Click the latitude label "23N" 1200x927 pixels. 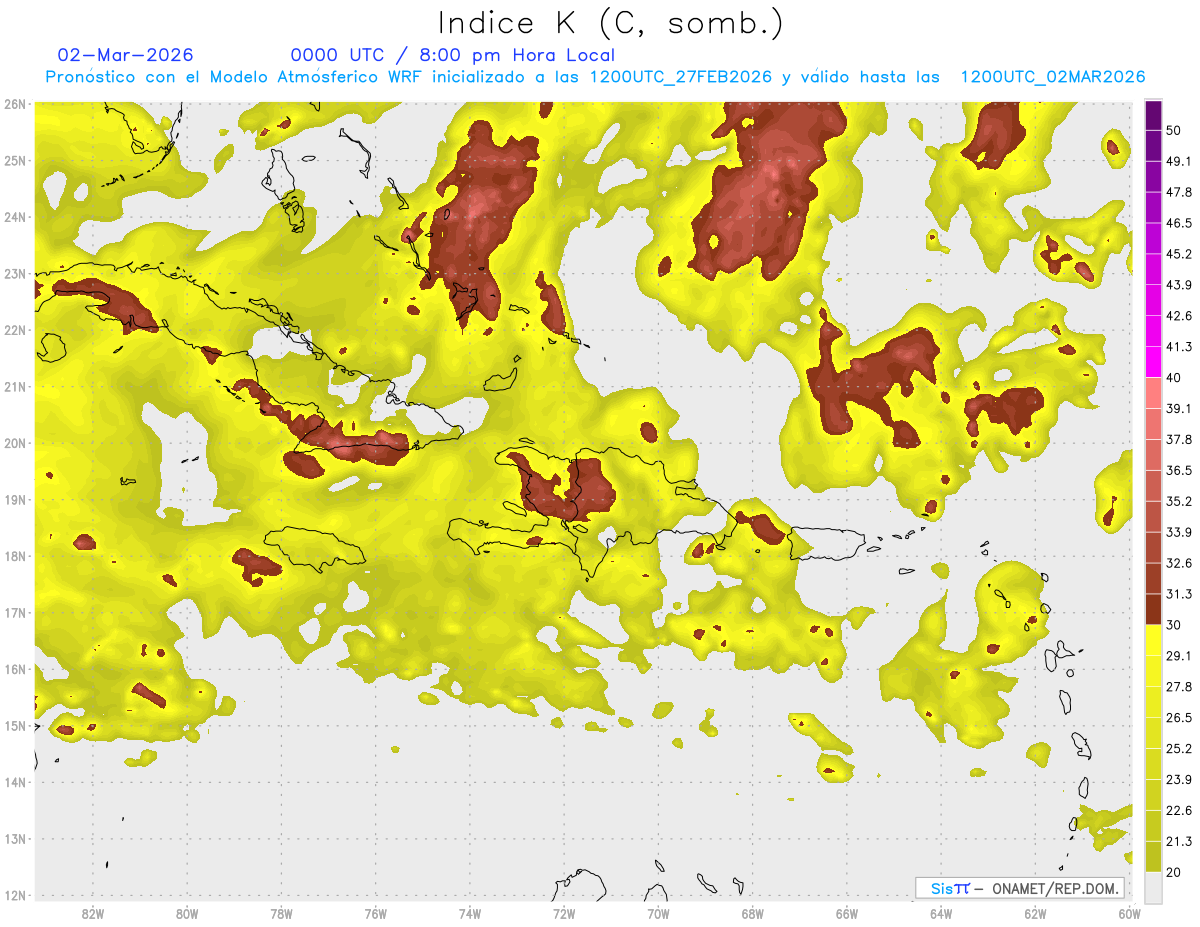pyautogui.click(x=15, y=273)
